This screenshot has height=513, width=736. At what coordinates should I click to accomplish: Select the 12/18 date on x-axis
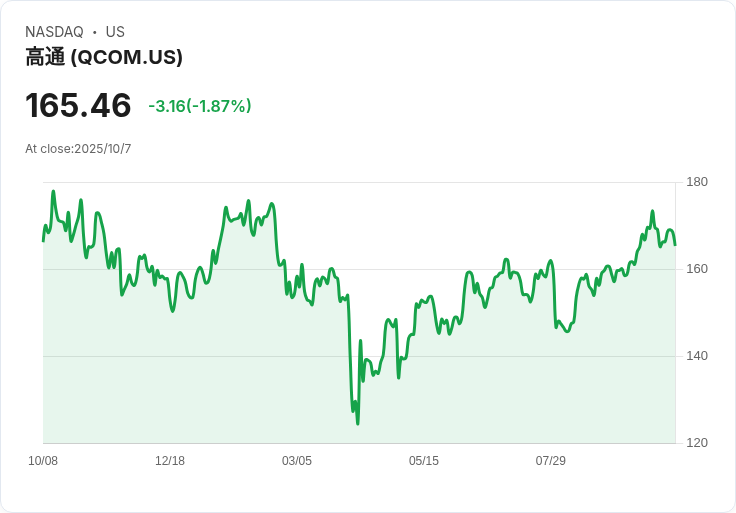pyautogui.click(x=170, y=461)
